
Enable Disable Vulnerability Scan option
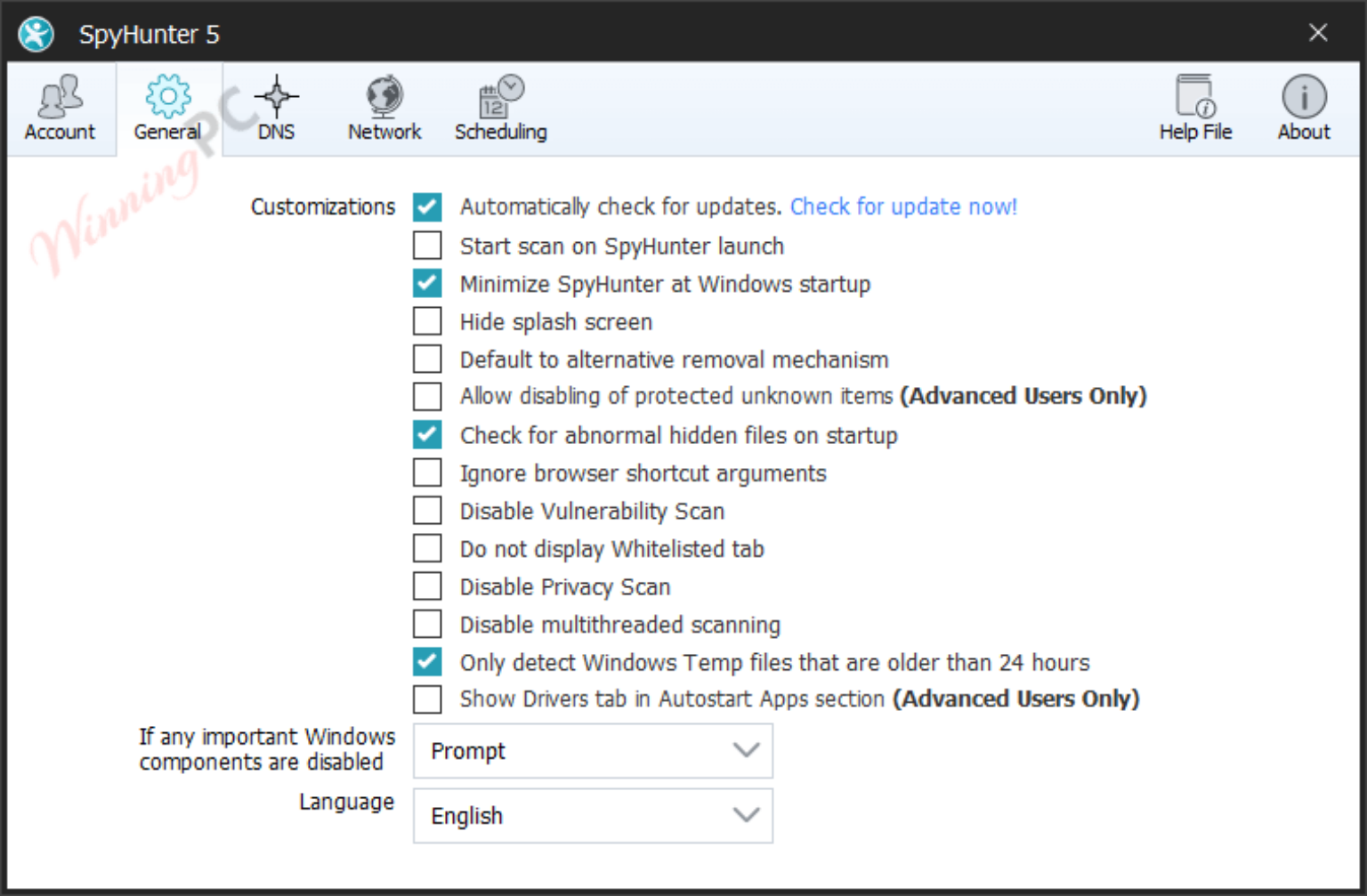pyautogui.click(x=427, y=510)
